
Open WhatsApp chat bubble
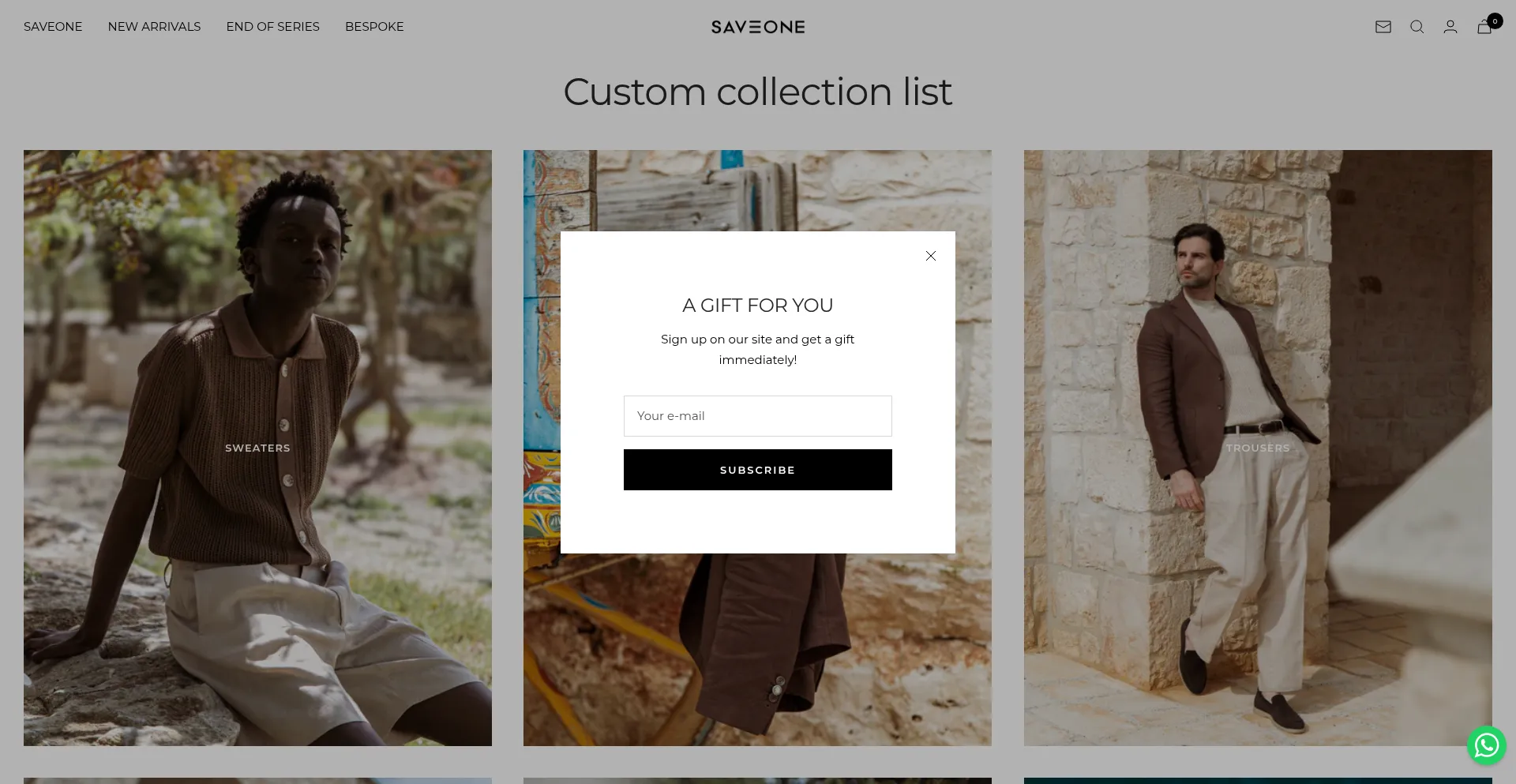click(1486, 745)
